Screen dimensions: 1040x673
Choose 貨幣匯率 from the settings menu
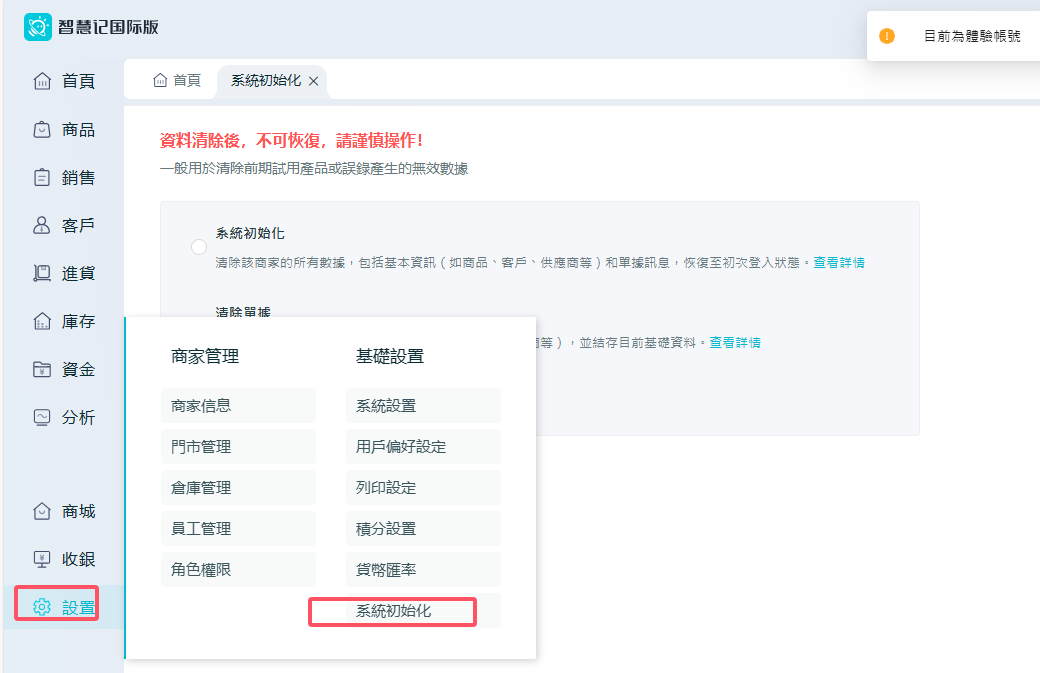[x=423, y=570]
